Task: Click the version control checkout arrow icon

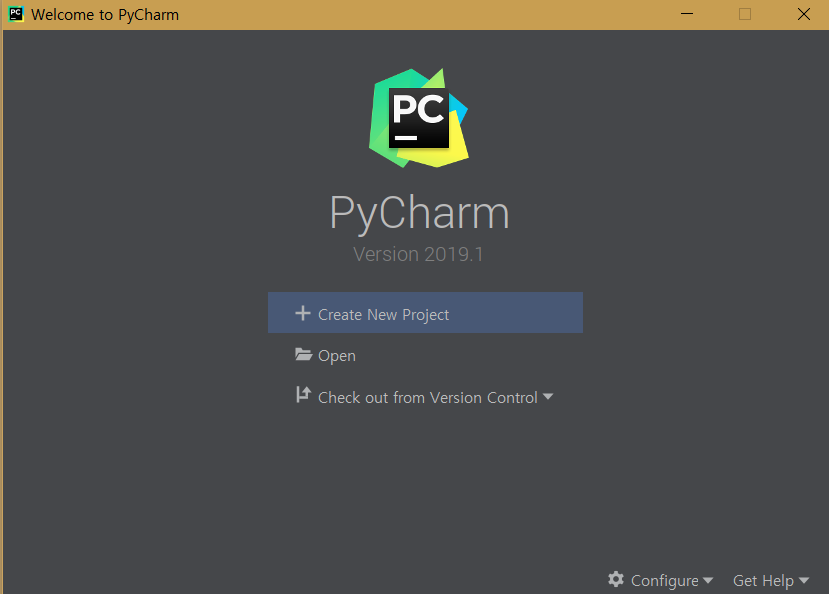Action: [x=303, y=394]
